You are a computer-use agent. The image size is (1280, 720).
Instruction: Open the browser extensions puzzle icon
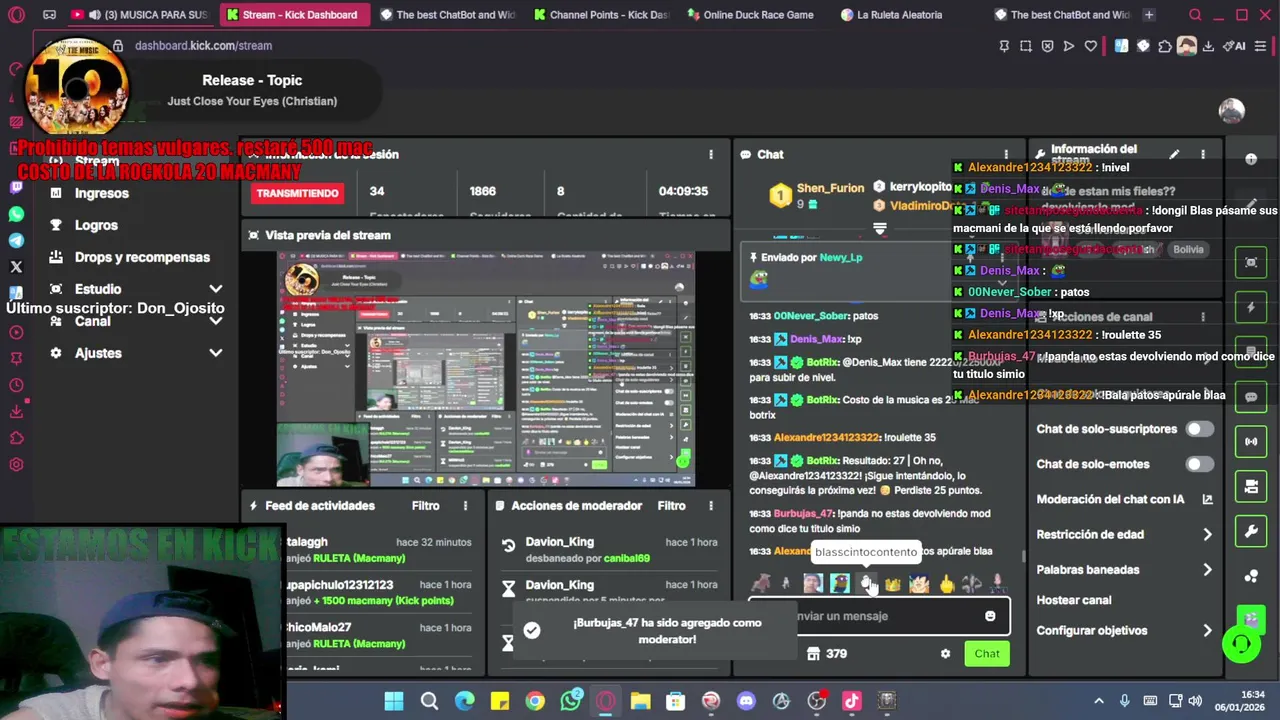point(1165,46)
